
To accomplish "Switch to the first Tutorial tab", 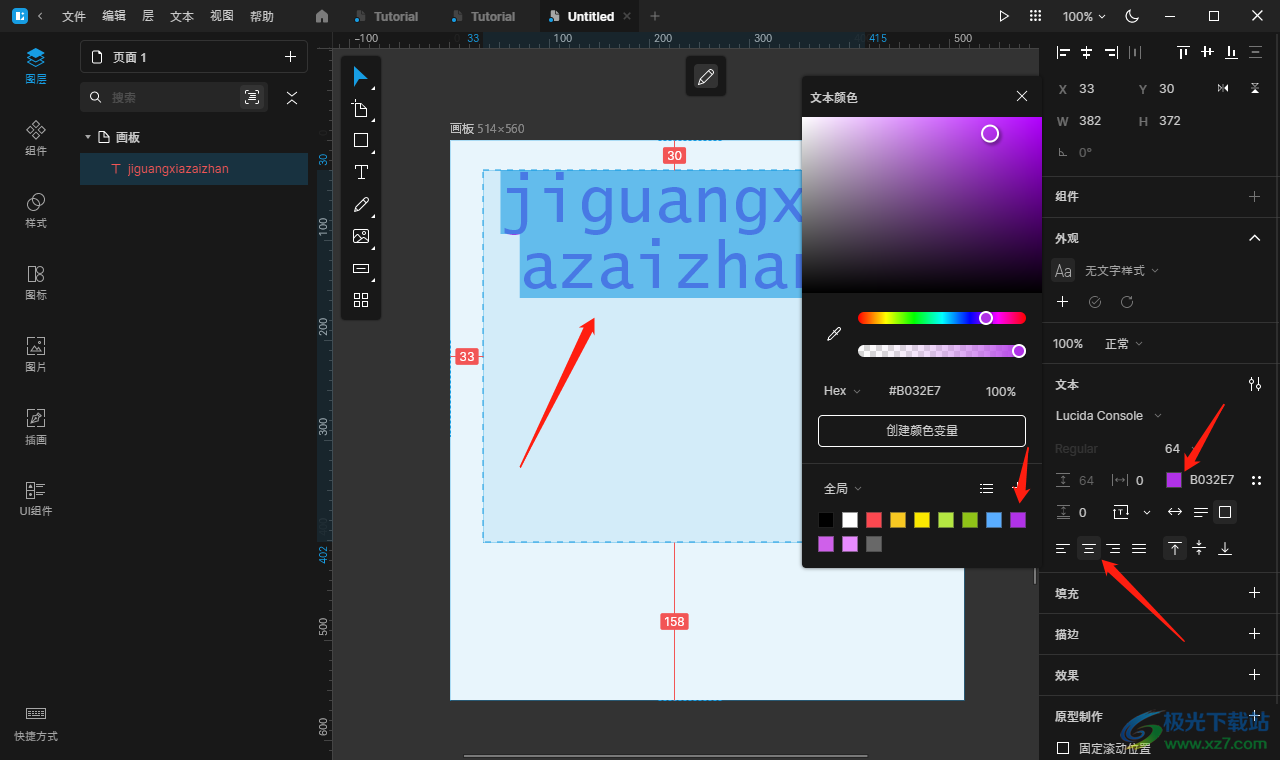I will pos(386,16).
